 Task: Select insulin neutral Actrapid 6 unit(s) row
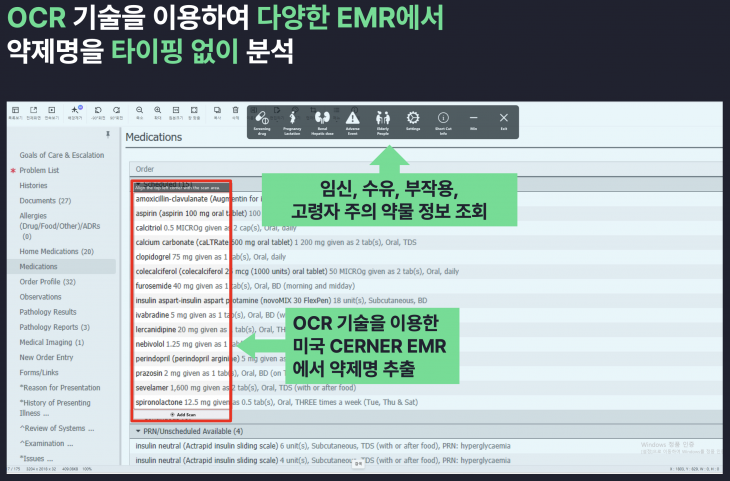(426, 446)
